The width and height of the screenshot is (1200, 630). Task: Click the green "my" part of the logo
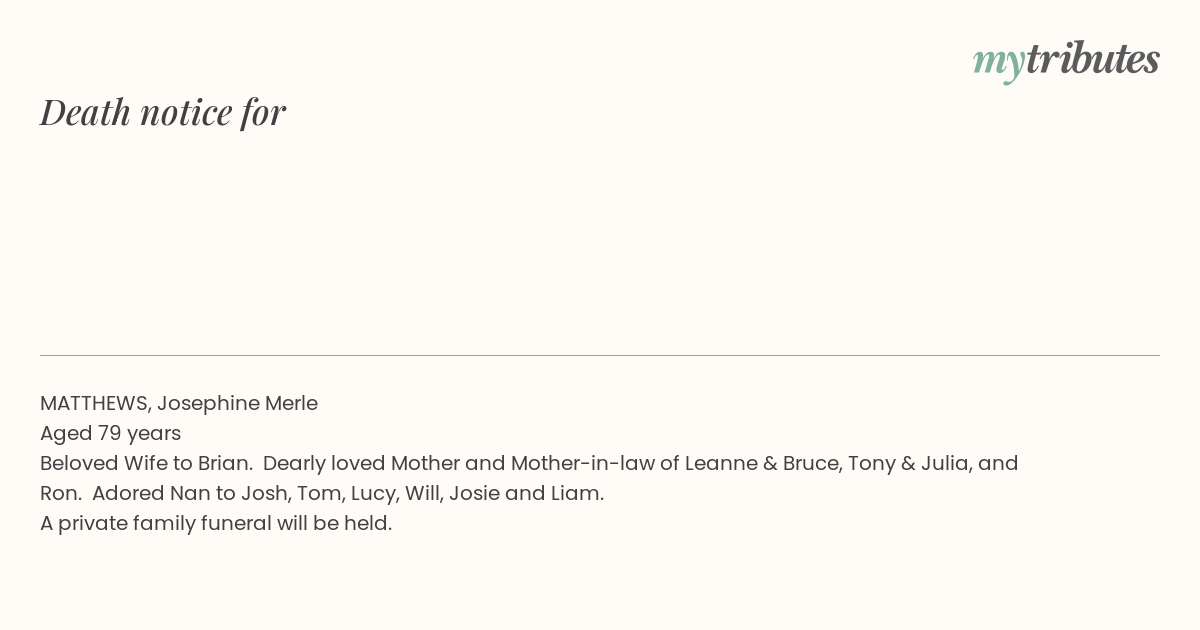coord(998,64)
